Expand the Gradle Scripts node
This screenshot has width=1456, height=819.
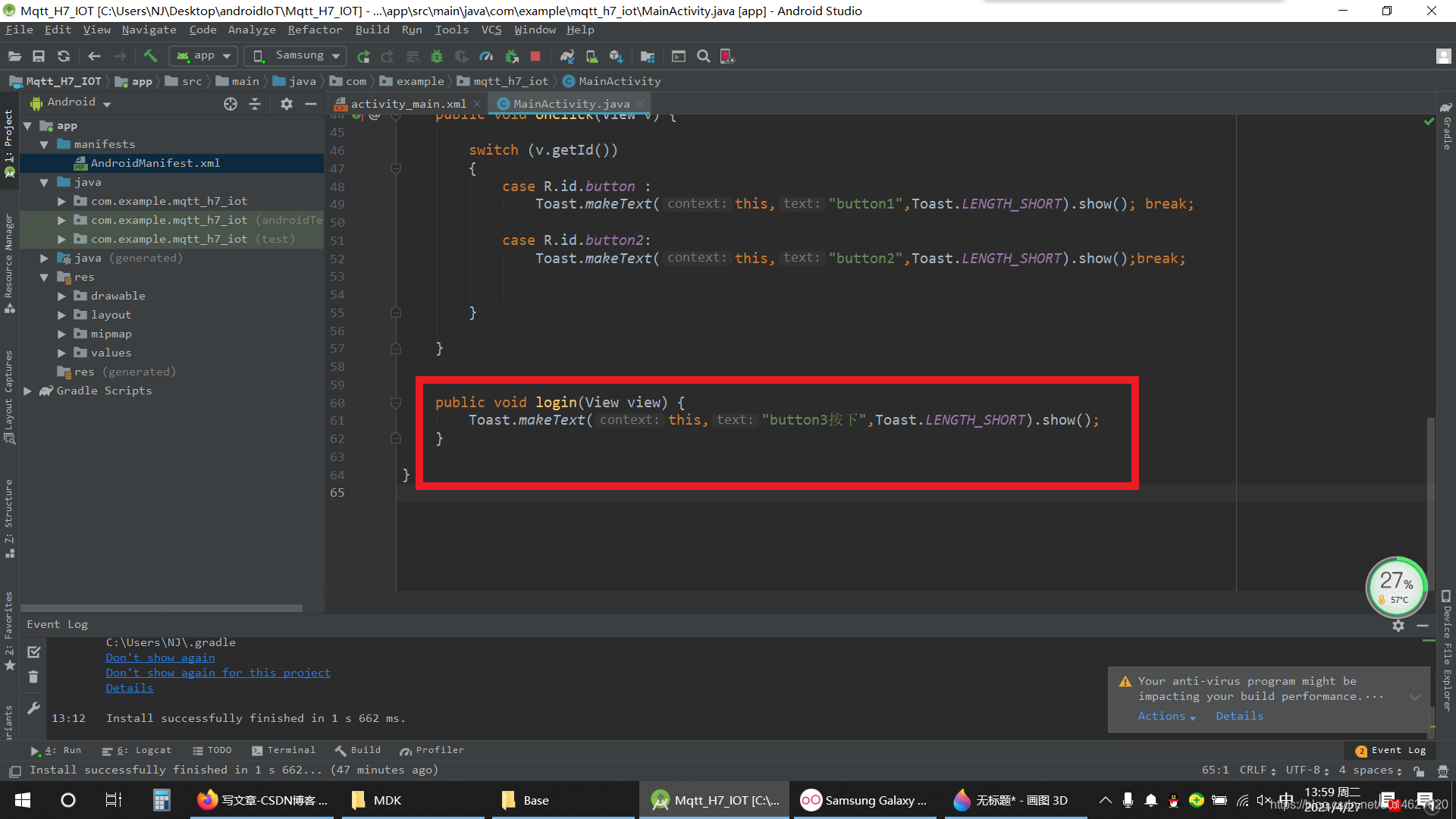click(27, 391)
